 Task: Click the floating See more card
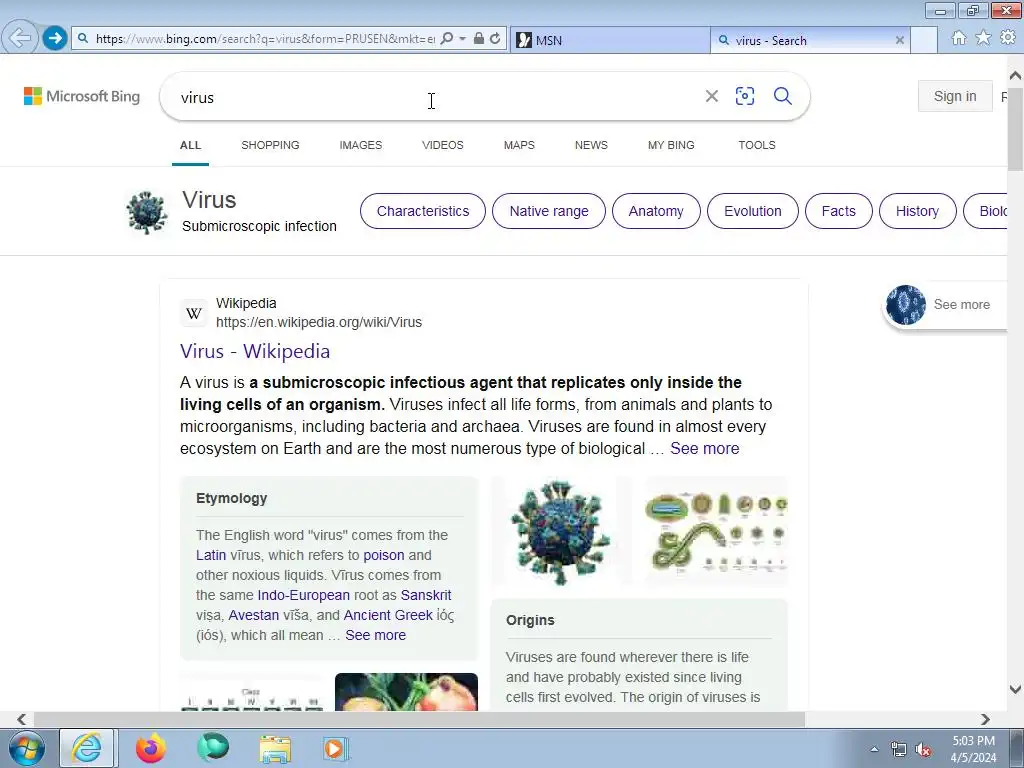click(944, 304)
